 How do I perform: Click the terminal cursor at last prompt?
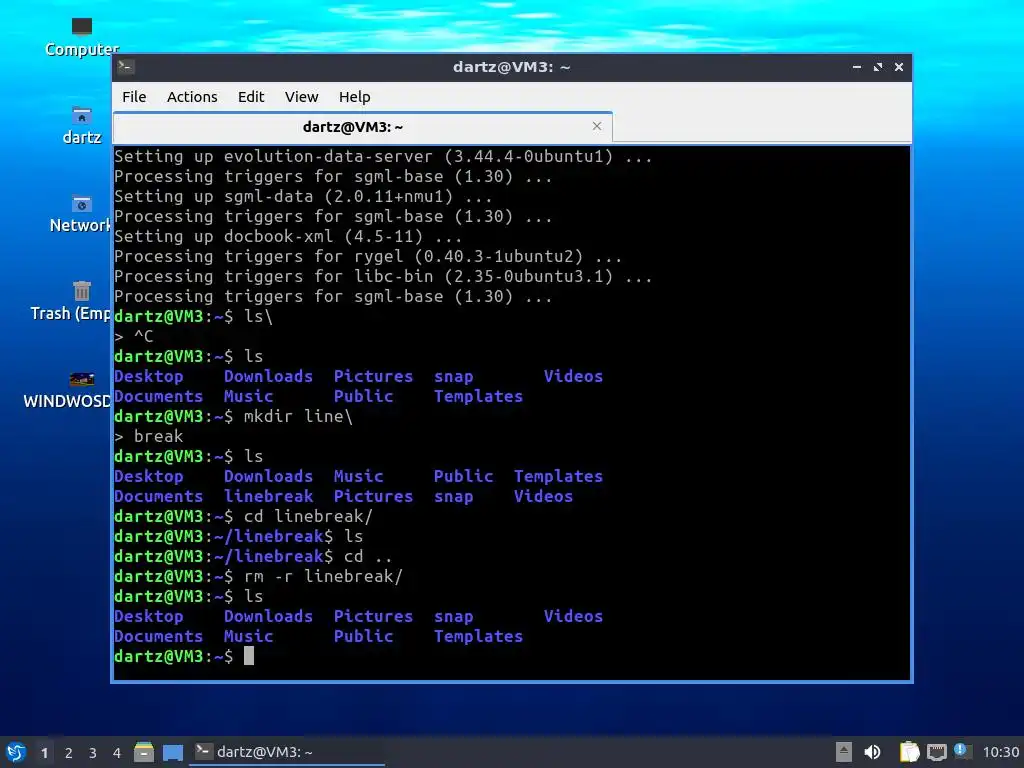[x=249, y=656]
